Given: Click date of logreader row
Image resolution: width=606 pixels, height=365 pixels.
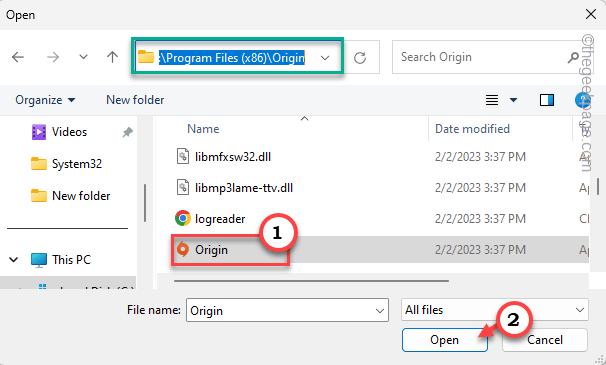Looking at the screenshot, I should click(x=480, y=219).
